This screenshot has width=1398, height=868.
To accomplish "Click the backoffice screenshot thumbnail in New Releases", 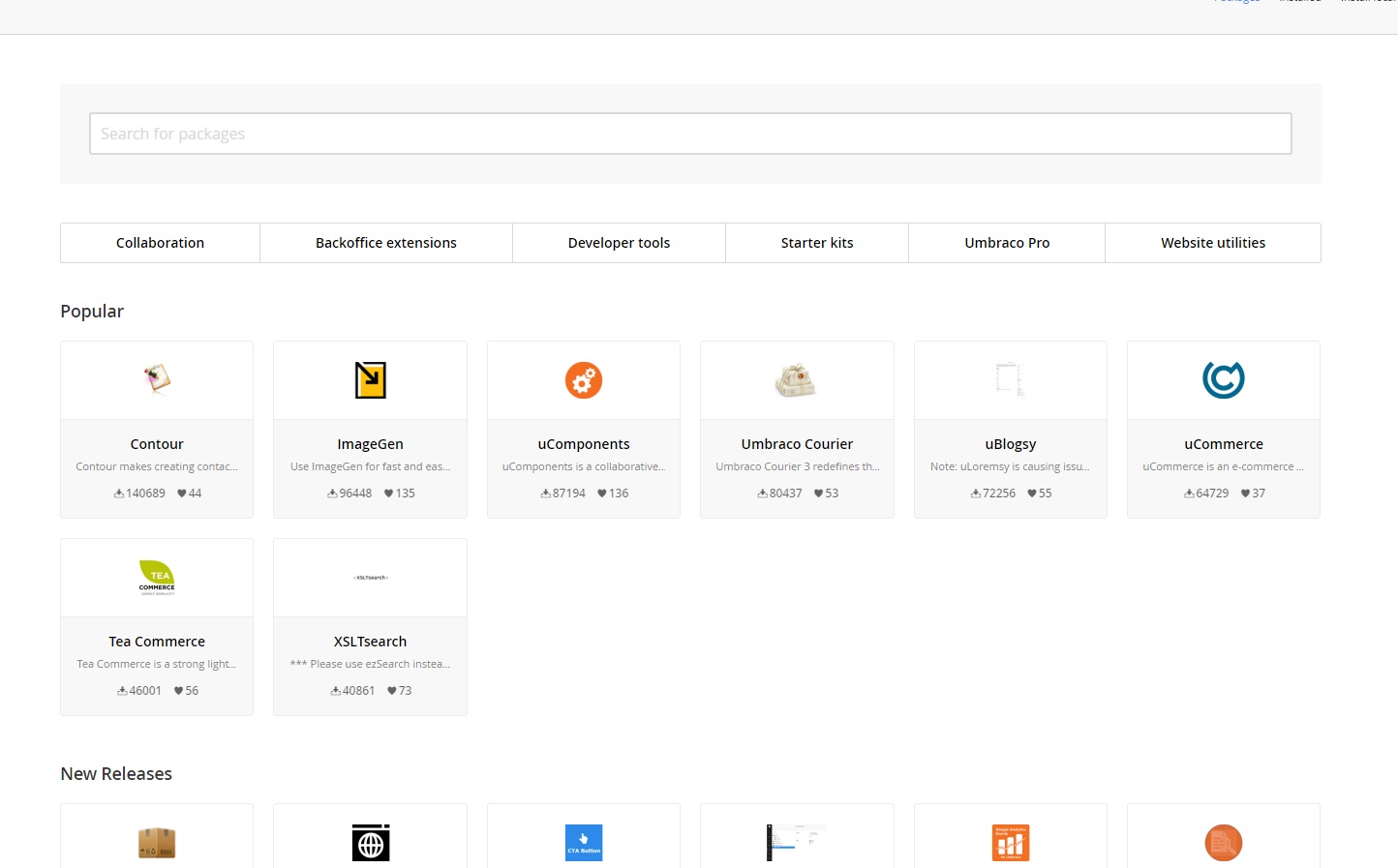I will click(x=797, y=843).
